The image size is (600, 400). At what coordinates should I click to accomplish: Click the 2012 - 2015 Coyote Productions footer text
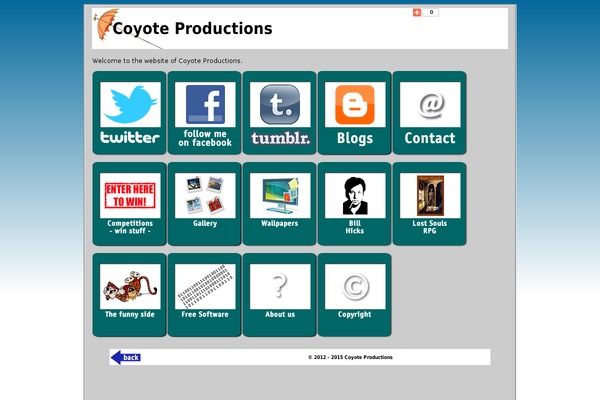350,357
